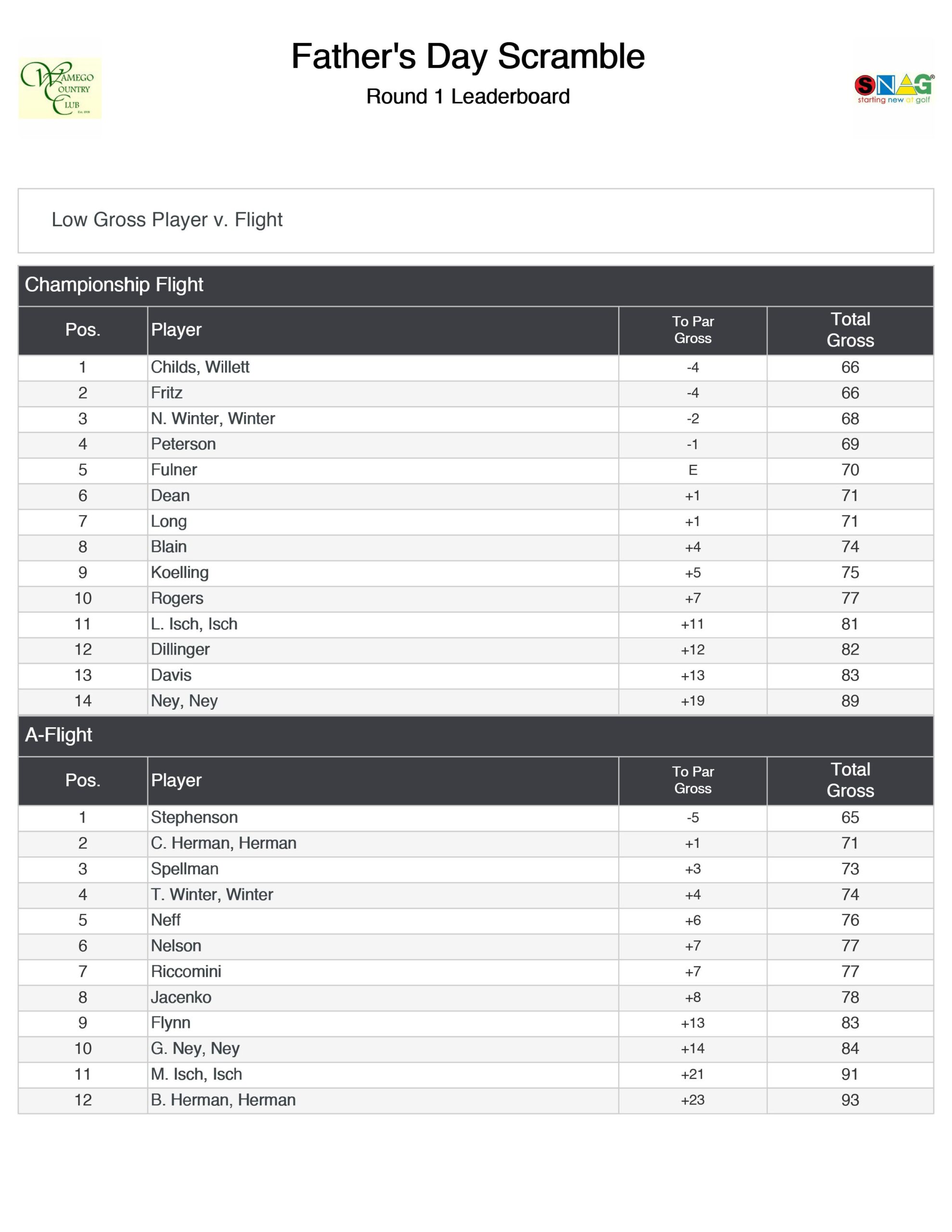
Task: Select the Round 1 Leaderboard subtitle
Action: click(x=467, y=96)
